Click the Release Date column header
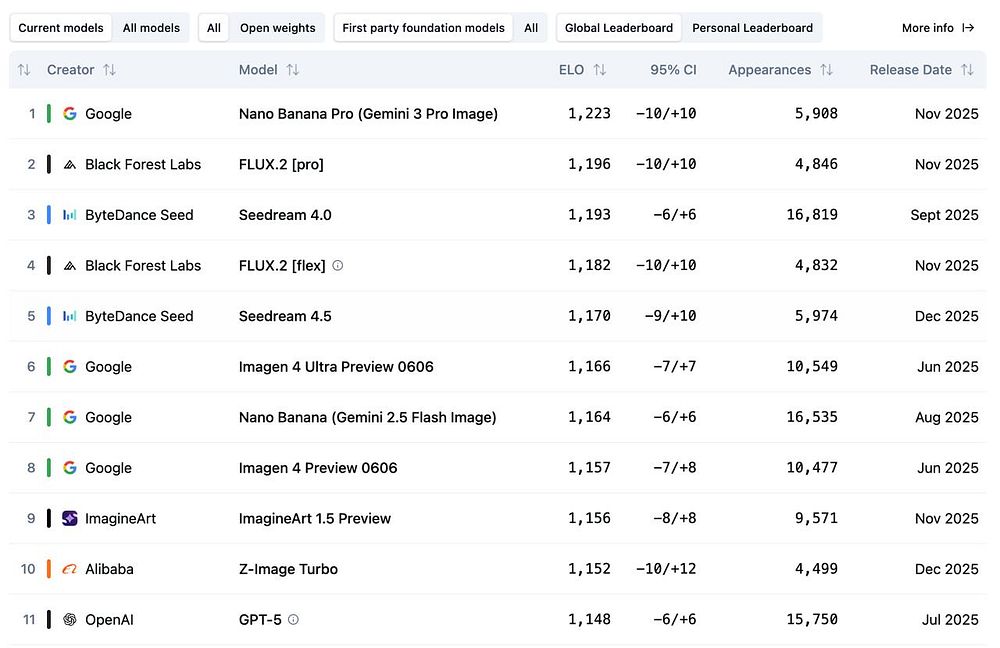 point(911,70)
